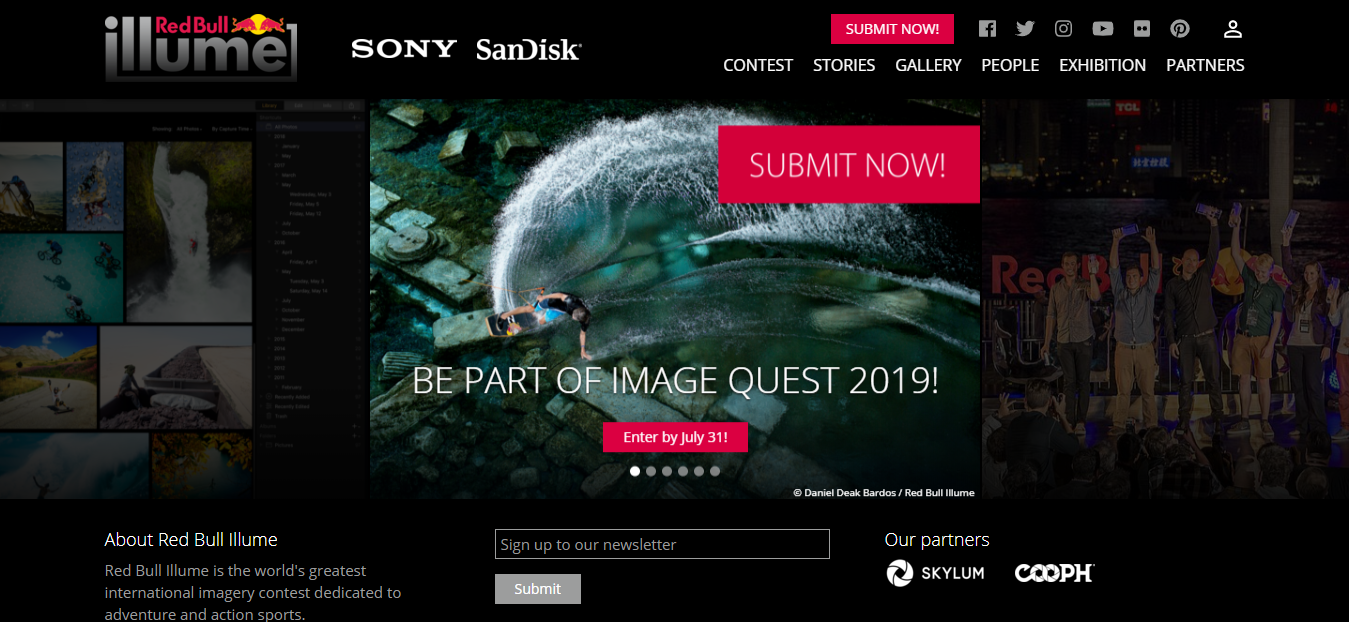Open the Contest menu item

coord(758,65)
